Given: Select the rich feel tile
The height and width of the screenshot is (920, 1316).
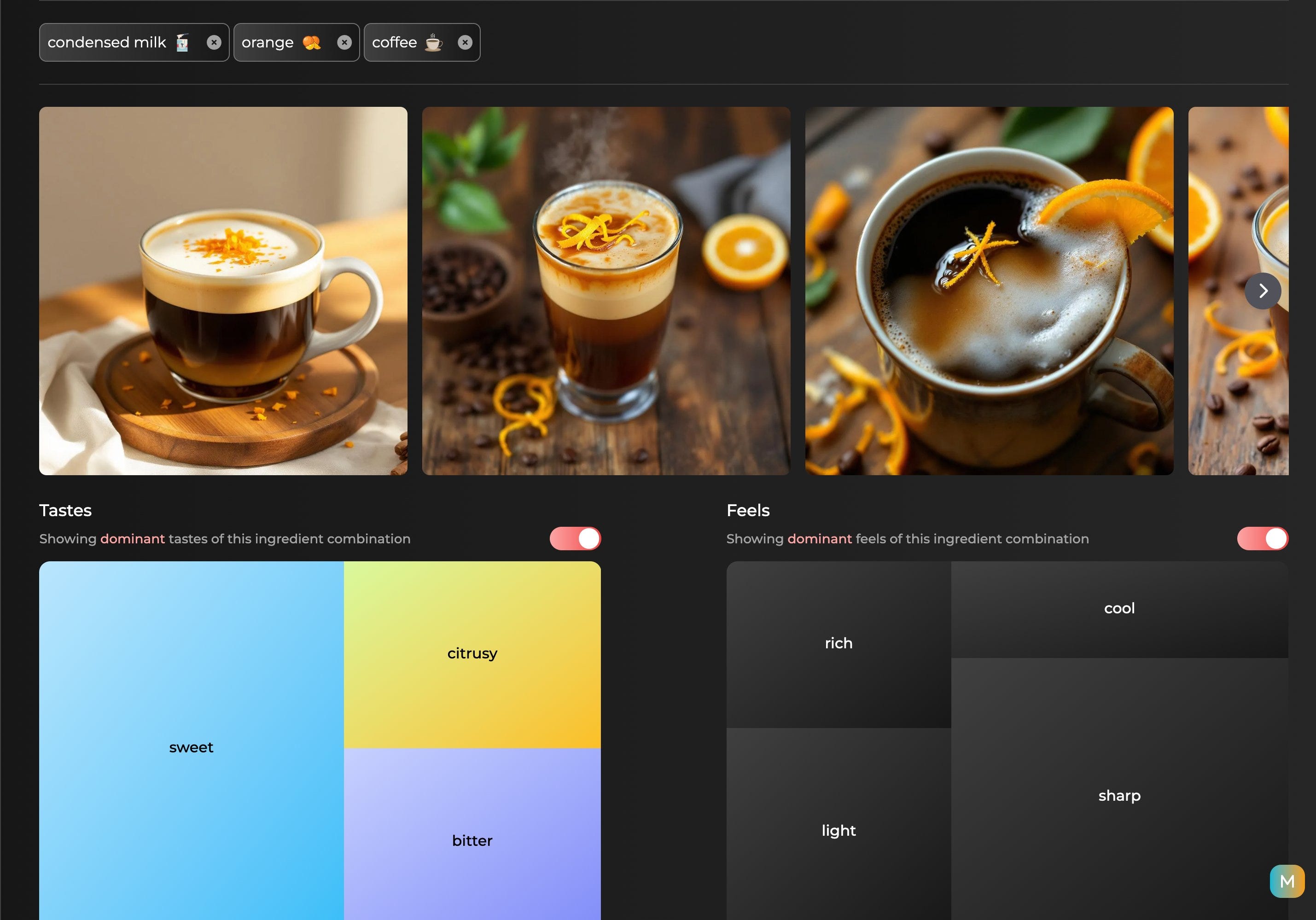Looking at the screenshot, I should [838, 643].
